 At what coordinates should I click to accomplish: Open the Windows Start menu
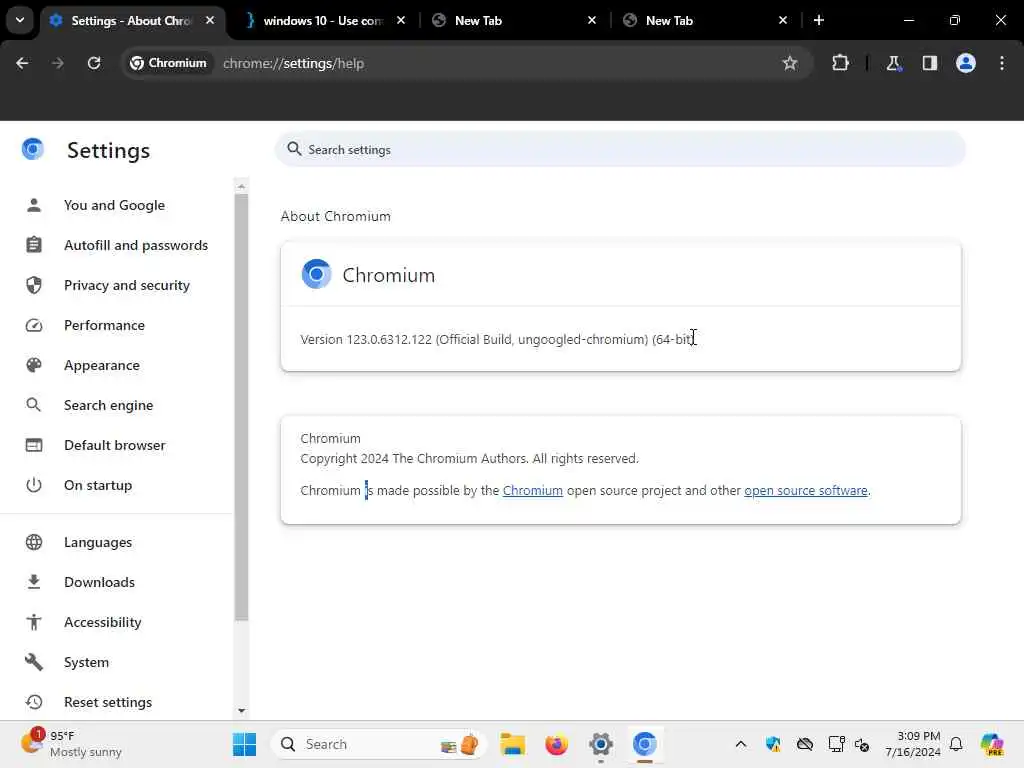click(245, 744)
